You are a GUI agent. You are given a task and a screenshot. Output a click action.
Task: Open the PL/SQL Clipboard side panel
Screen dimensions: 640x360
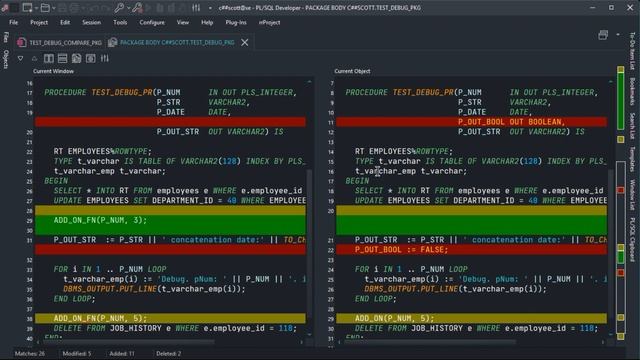pyautogui.click(x=632, y=240)
